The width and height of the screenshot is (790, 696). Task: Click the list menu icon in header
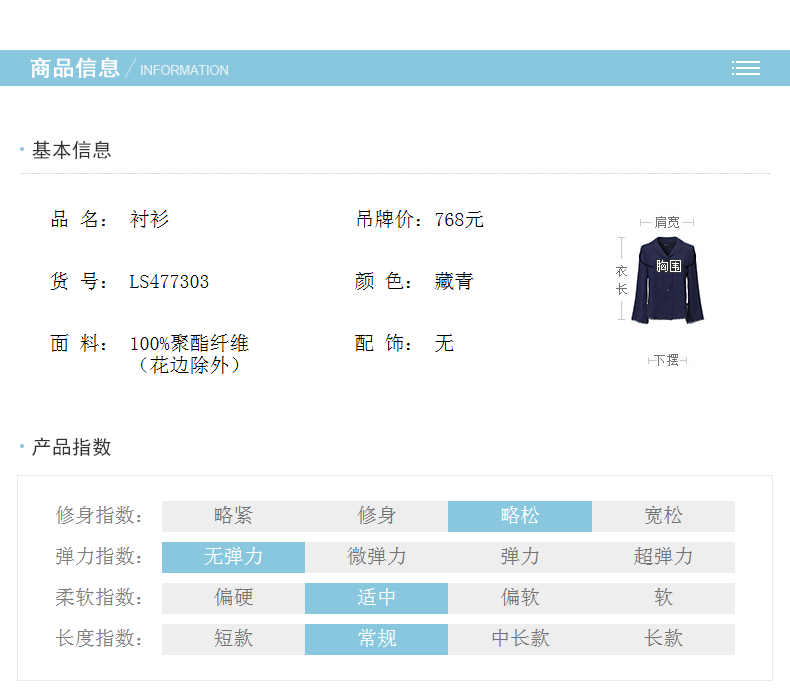tap(745, 68)
